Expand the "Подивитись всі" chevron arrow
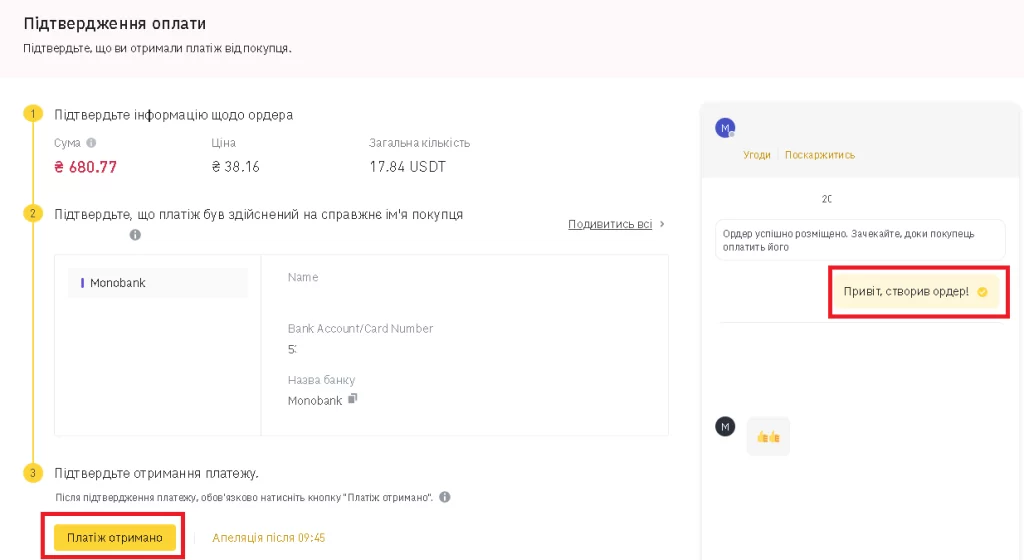The width and height of the screenshot is (1024, 560). 662,224
